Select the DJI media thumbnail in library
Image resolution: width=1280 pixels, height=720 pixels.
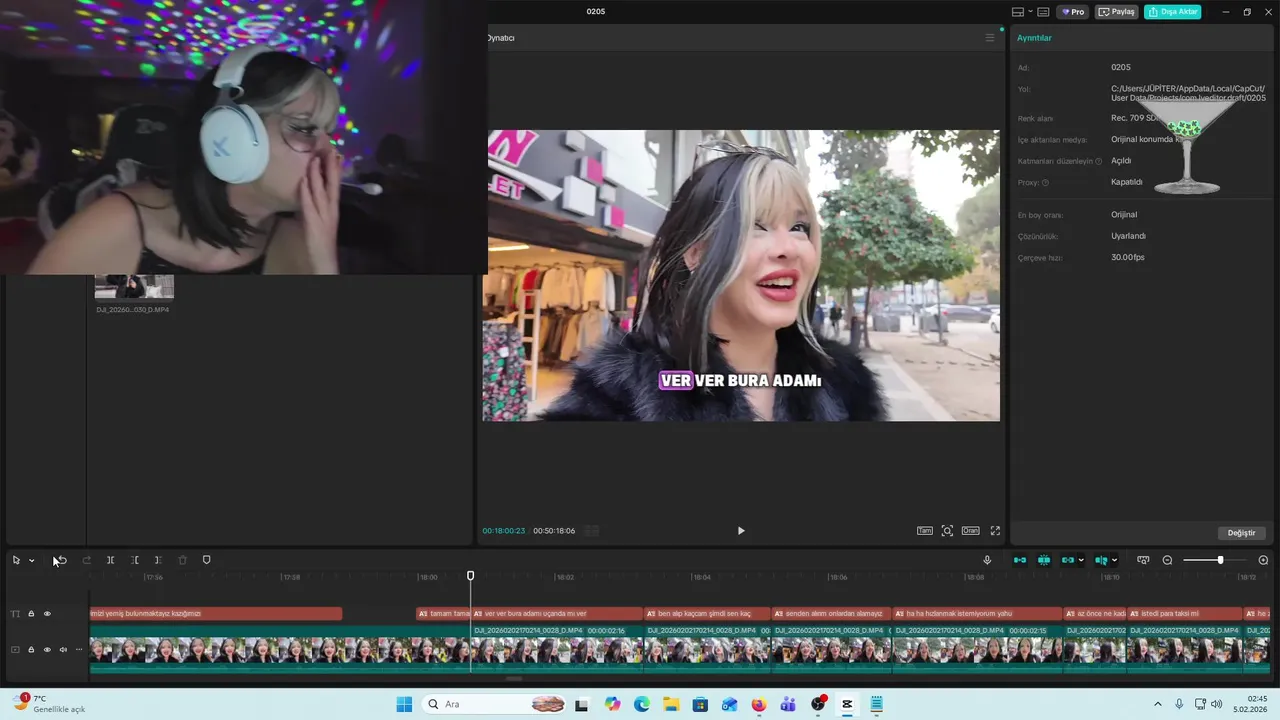(x=134, y=287)
